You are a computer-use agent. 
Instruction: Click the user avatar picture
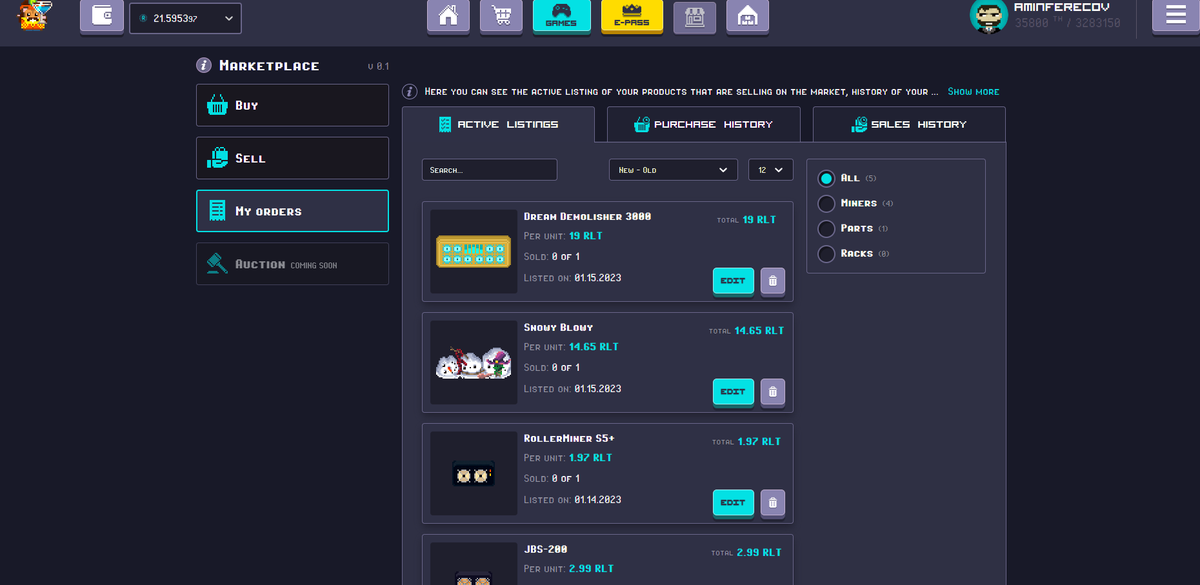(x=988, y=17)
